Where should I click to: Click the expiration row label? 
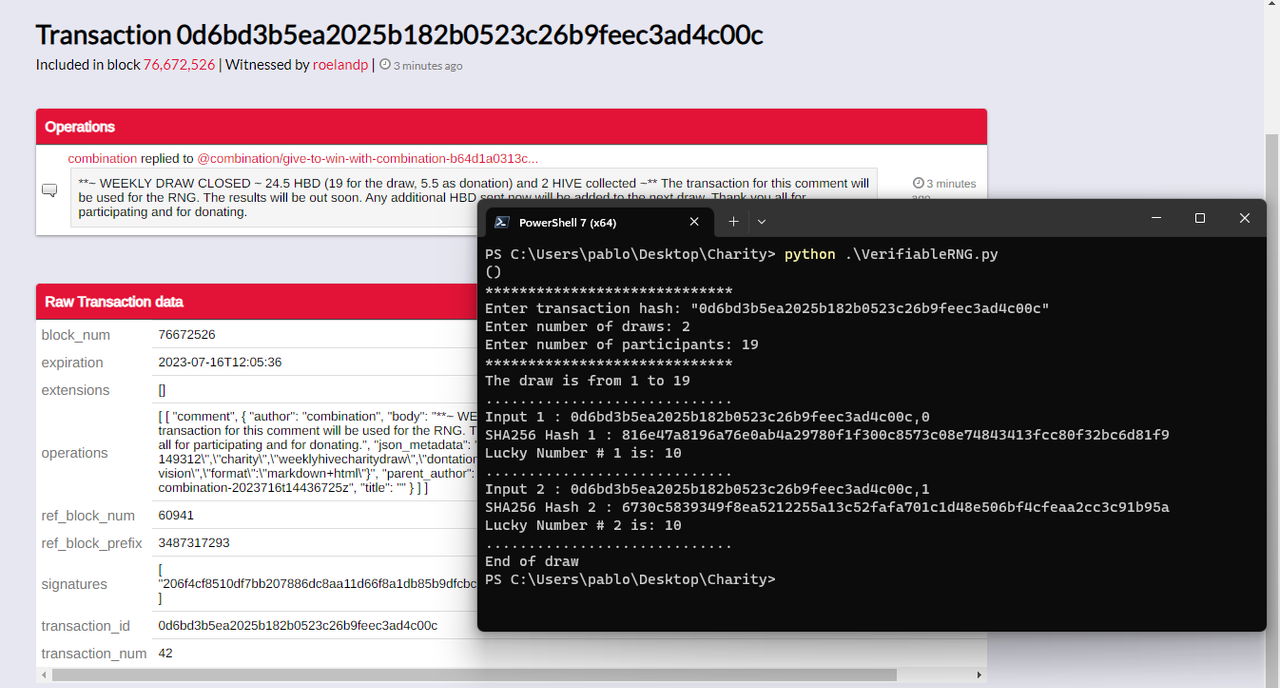coord(72,362)
